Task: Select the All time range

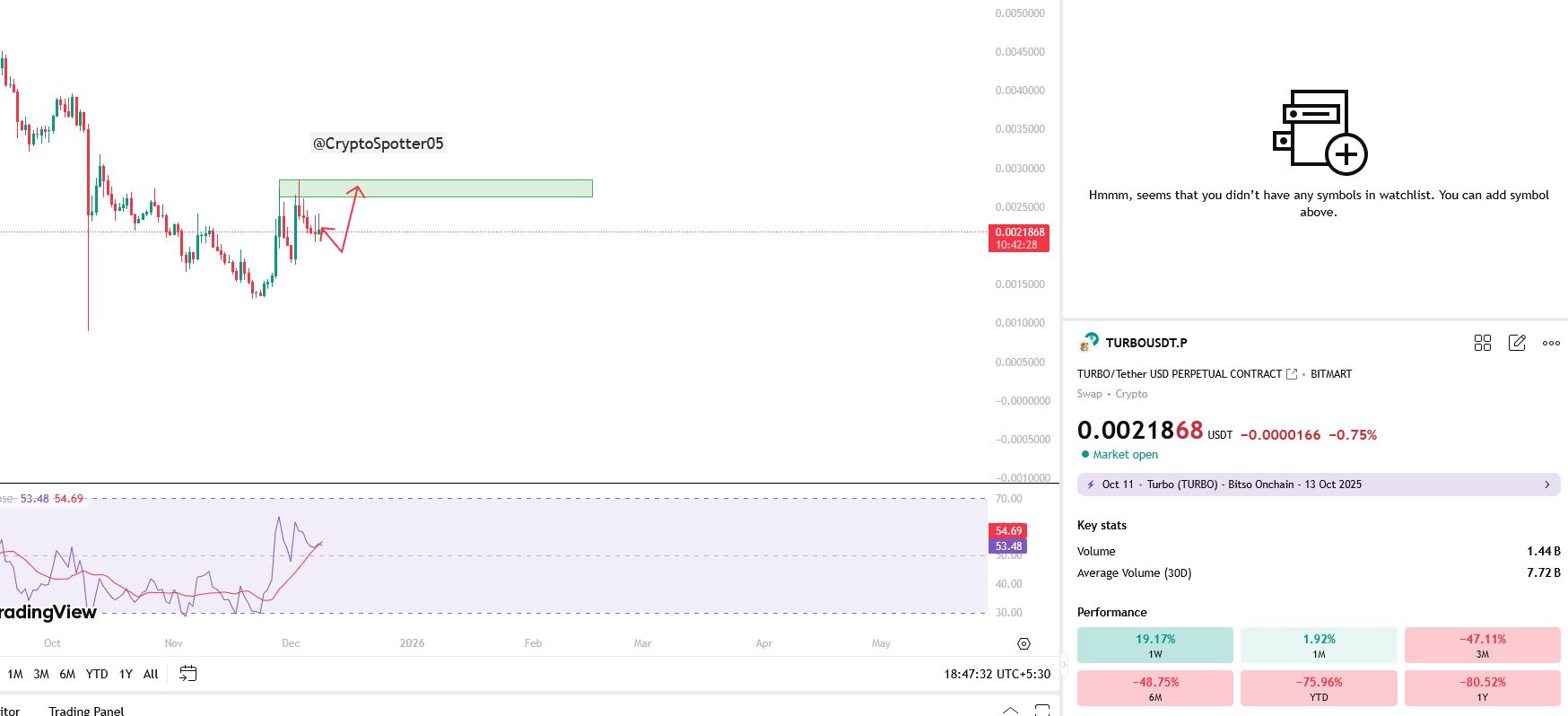Action: pos(151,674)
